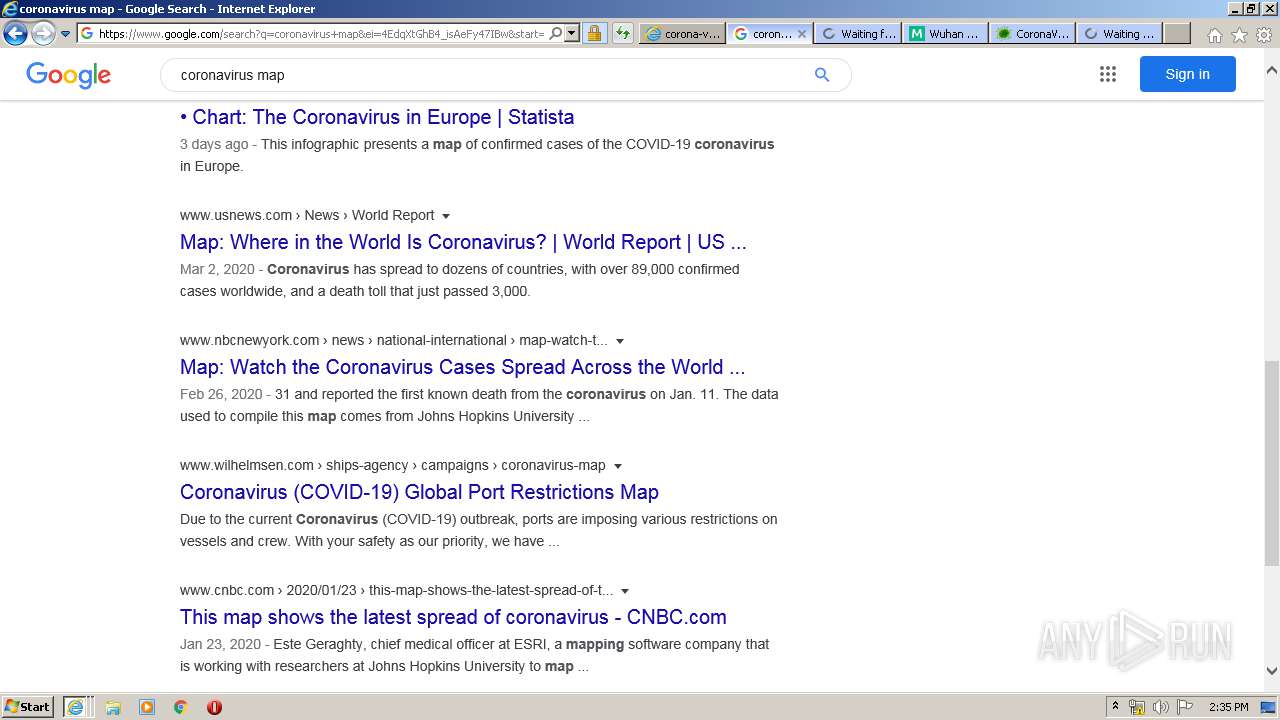The height and width of the screenshot is (720, 1280).
Task: Click the search magnifier in address bar
Action: [556, 33]
